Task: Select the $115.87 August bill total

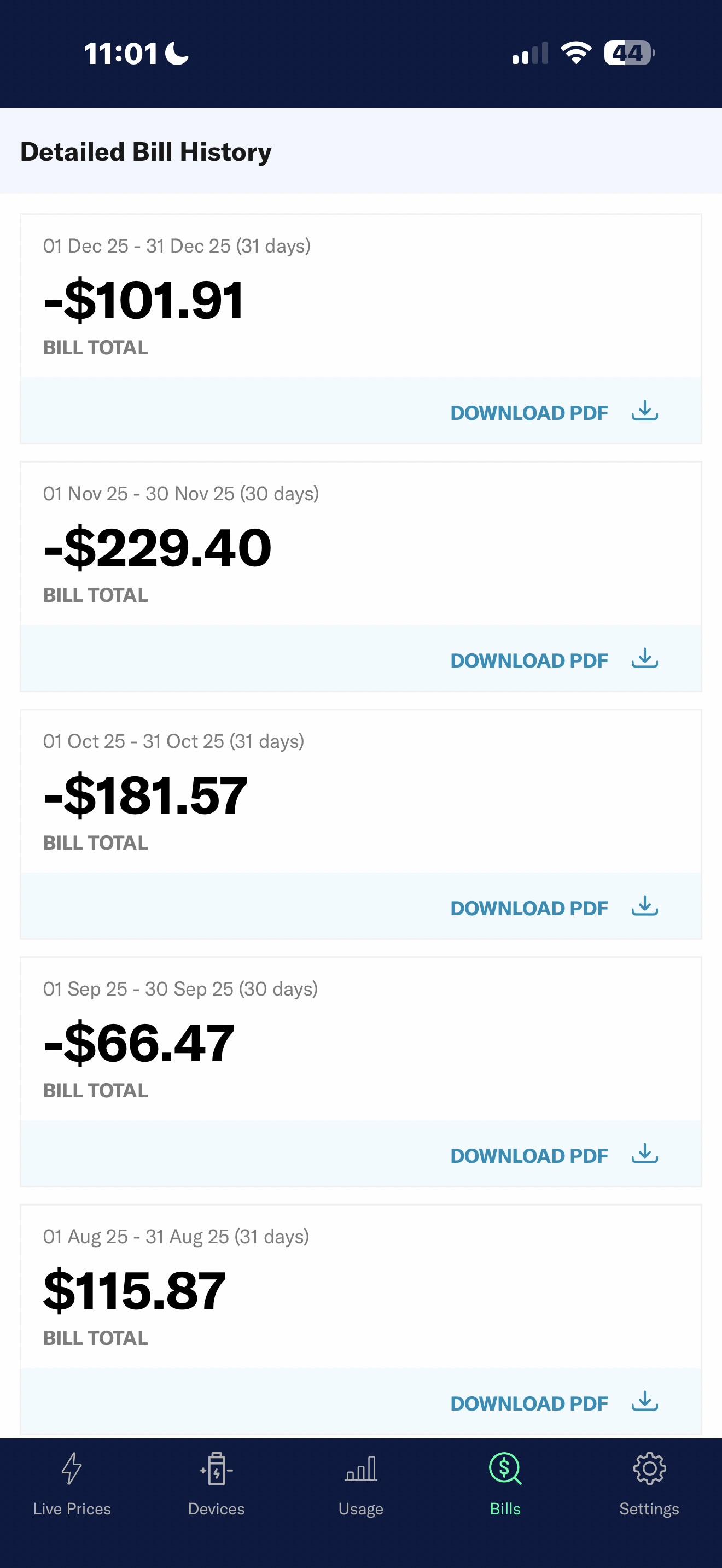Action: (x=135, y=1290)
